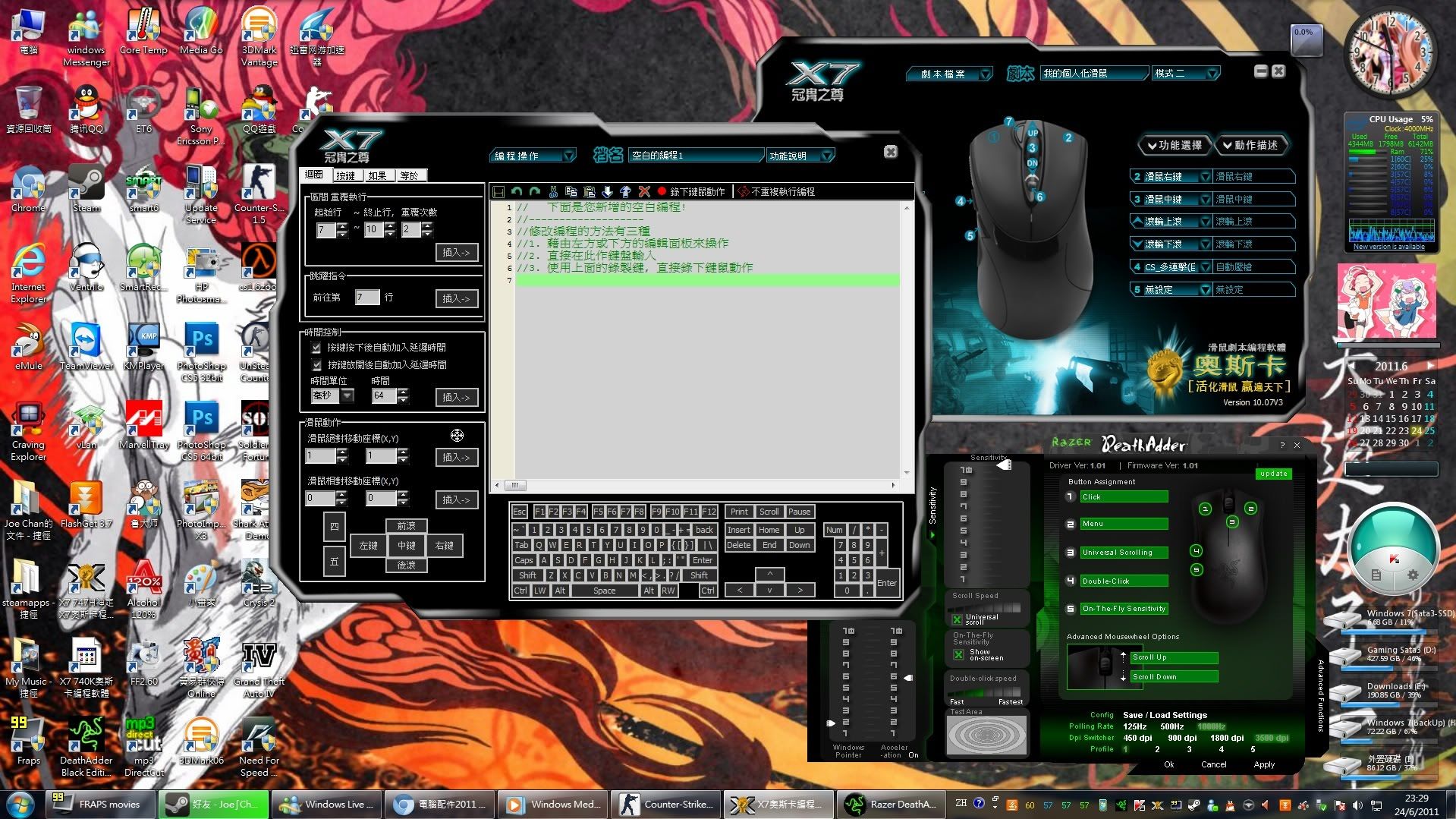Select button 1 marker on the DeathAdder mouse image
Viewport: 1456px width, 819px height.
(x=1205, y=509)
